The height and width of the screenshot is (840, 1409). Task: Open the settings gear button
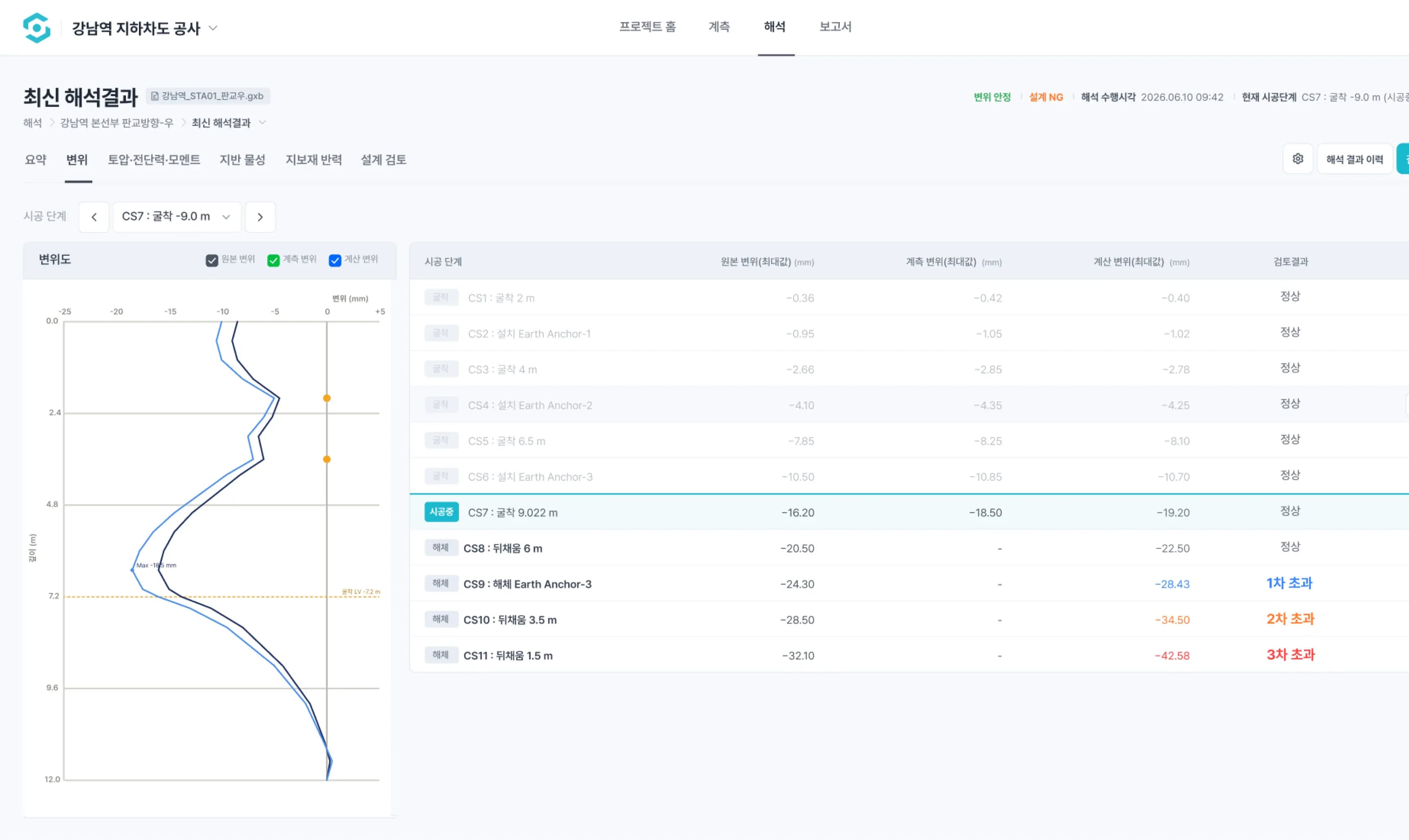1297,159
